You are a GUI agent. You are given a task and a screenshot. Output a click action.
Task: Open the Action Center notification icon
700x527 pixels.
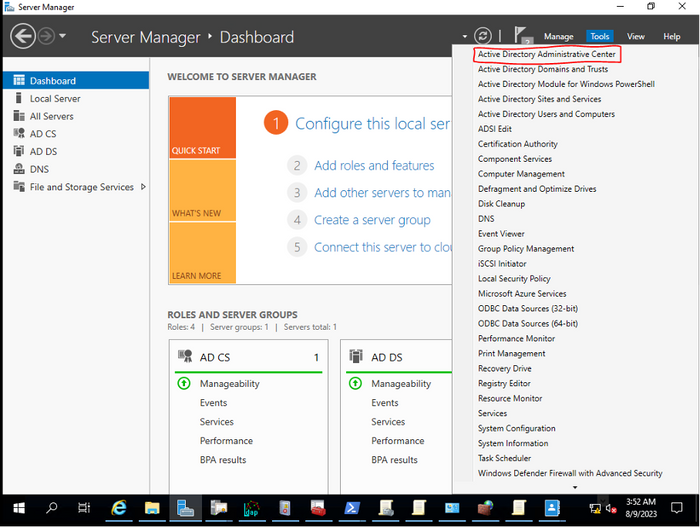pos(677,508)
